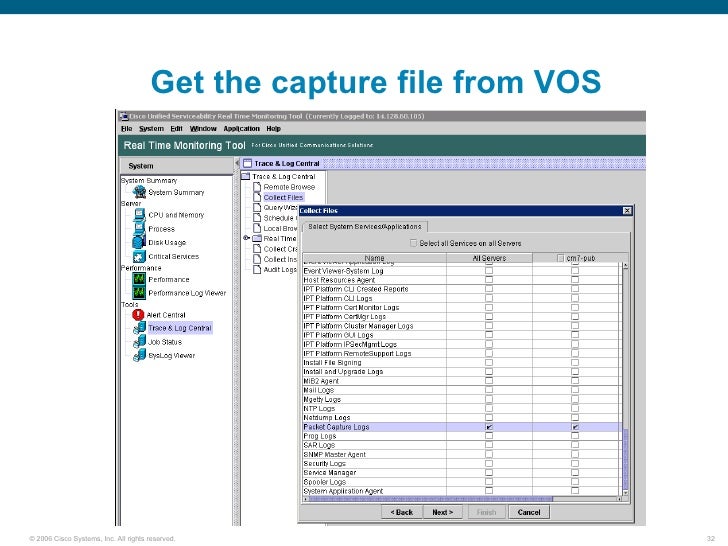Open the System menu
The width and height of the screenshot is (728, 546).
151,129
